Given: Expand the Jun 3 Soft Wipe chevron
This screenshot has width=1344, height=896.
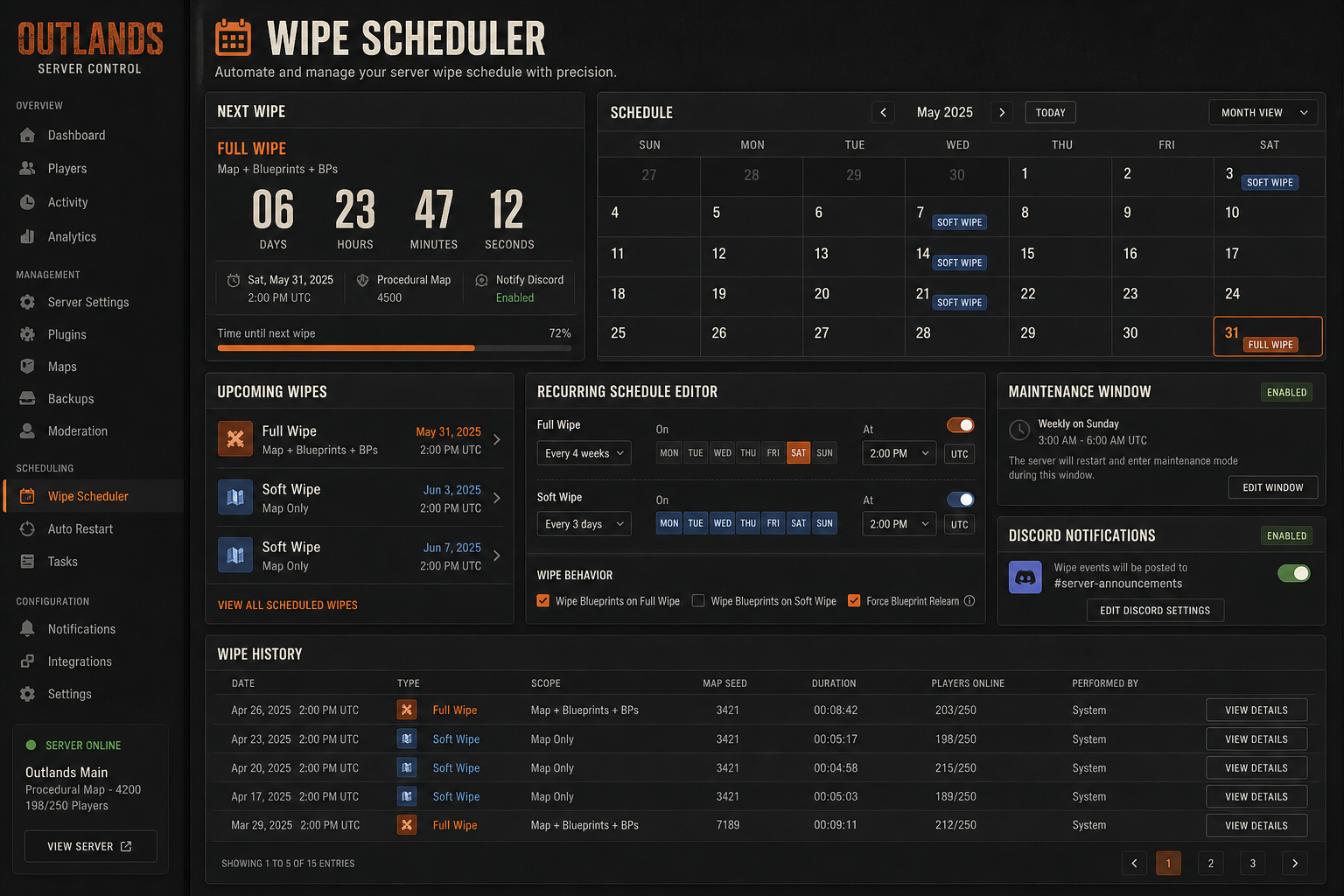Looking at the screenshot, I should tap(497, 498).
